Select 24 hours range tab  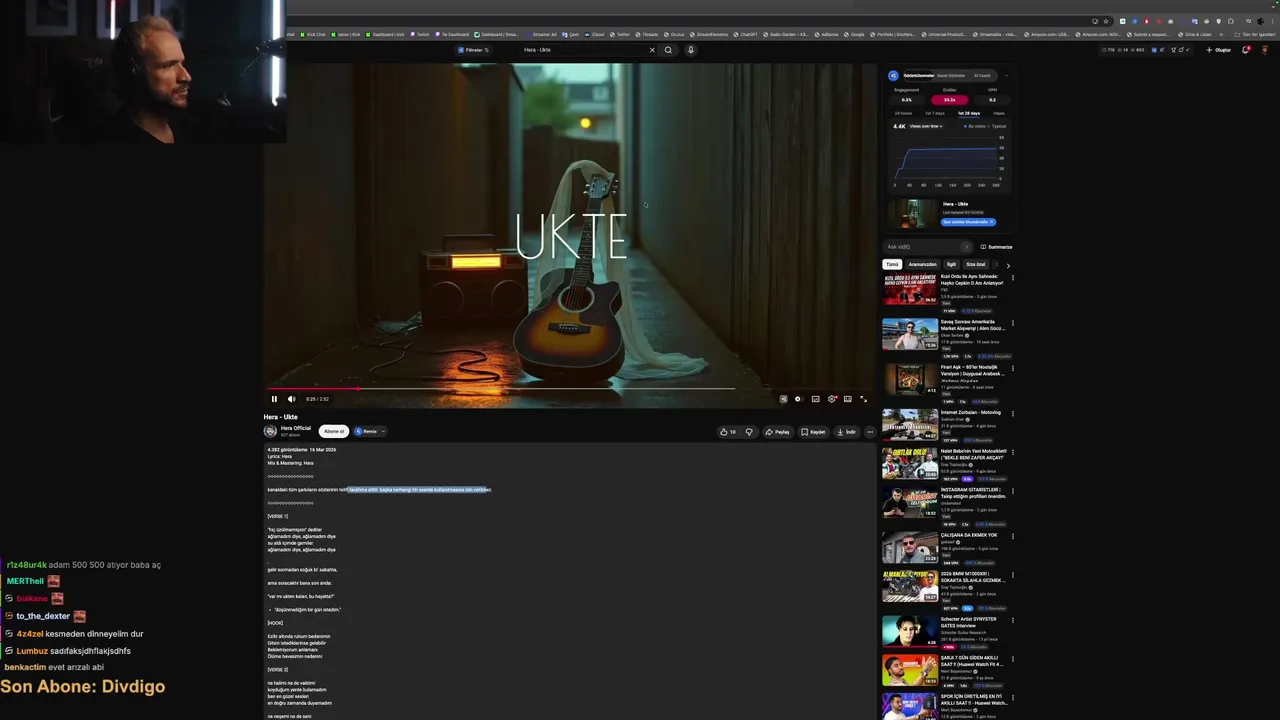[903, 113]
